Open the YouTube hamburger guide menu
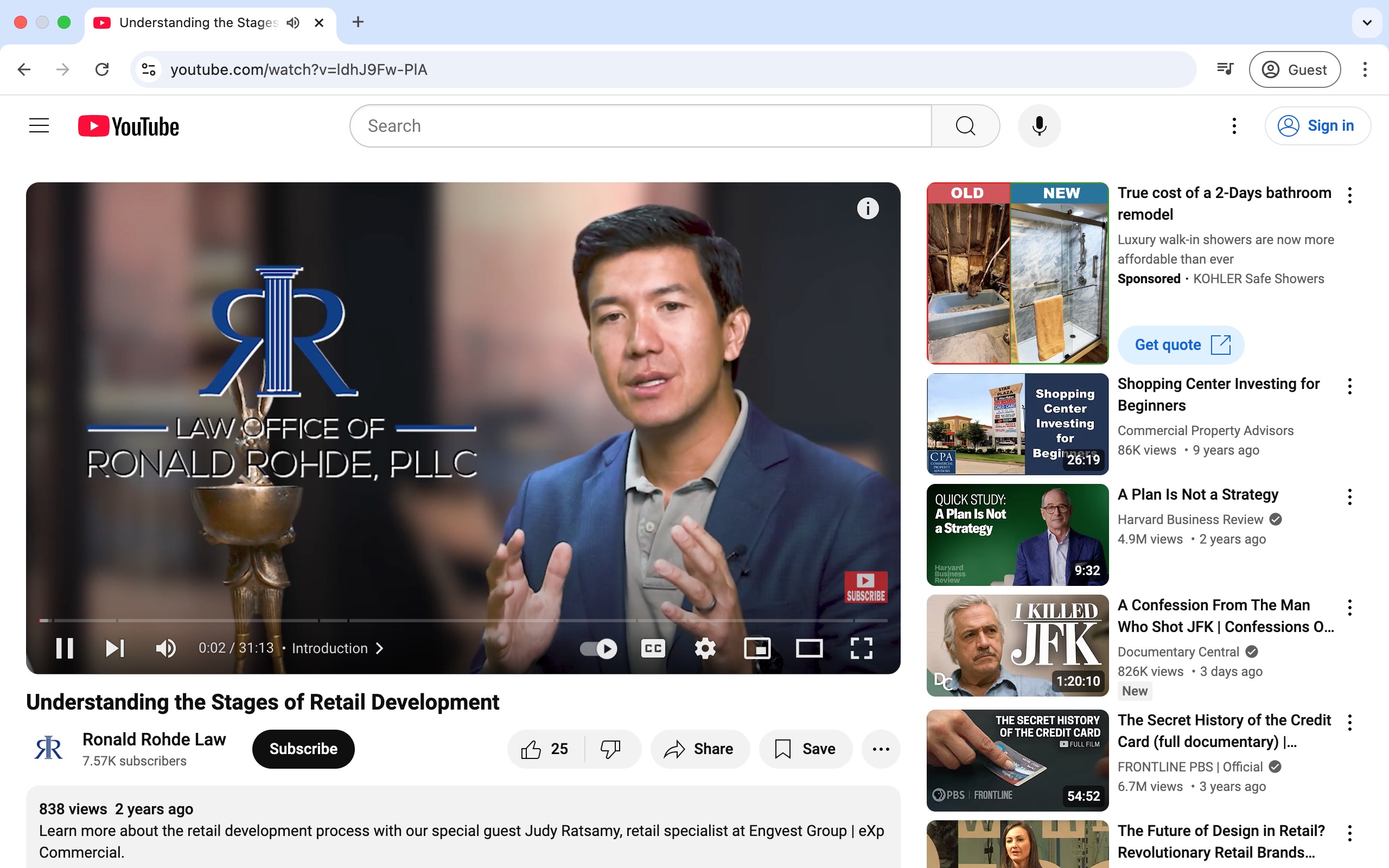 pos(39,126)
